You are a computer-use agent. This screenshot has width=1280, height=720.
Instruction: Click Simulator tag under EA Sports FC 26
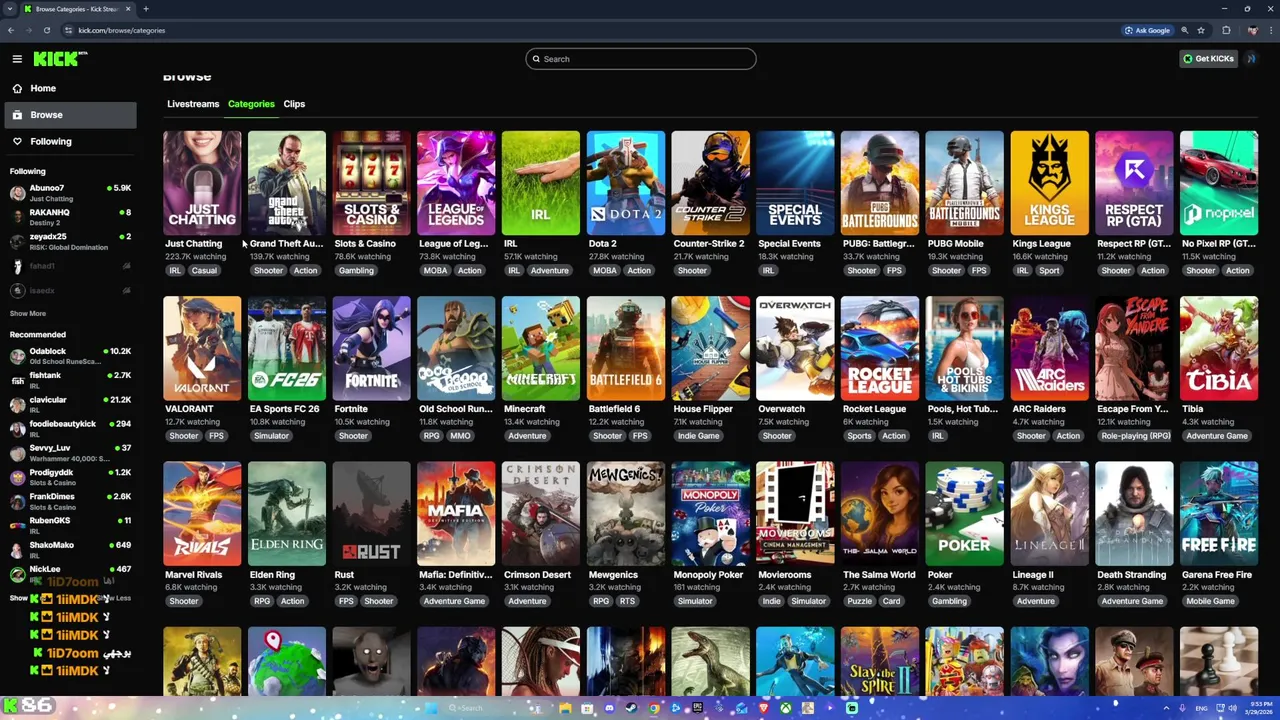pos(271,436)
